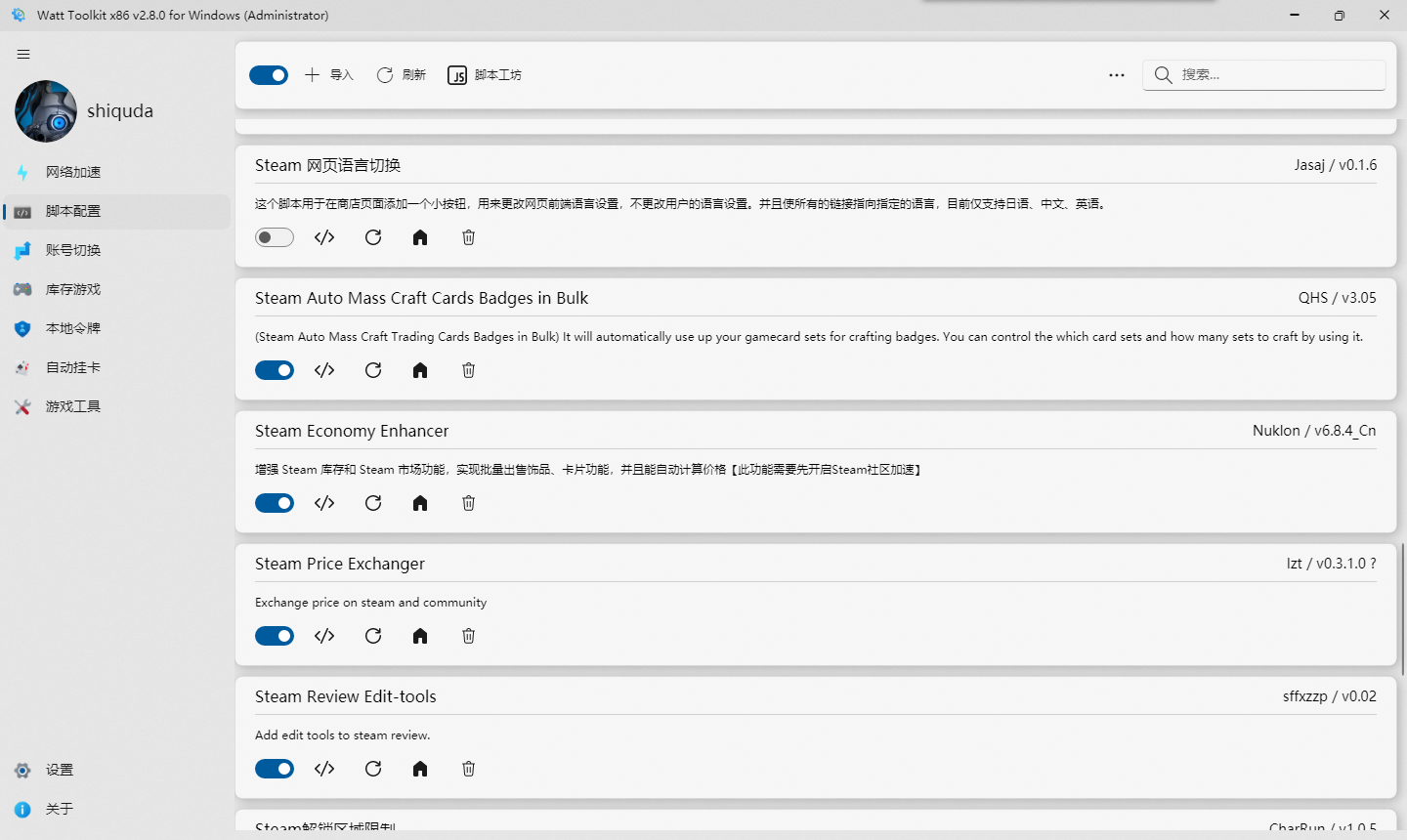Open the more options ellipsis menu
1407x840 pixels.
(1116, 74)
